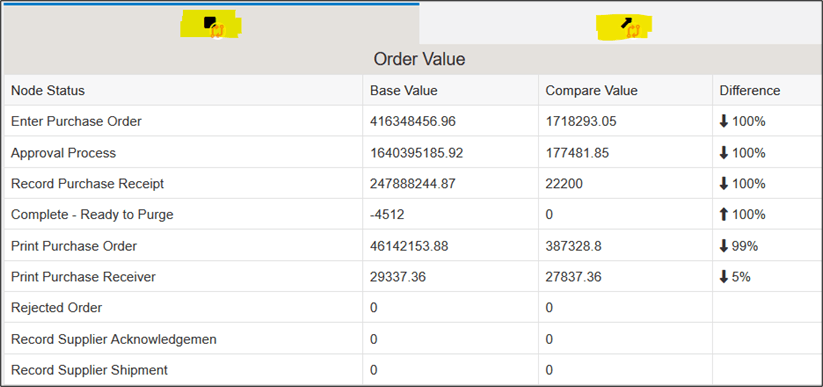Click base value 247888244.87
Image resolution: width=823 pixels, height=387 pixels.
click(413, 184)
